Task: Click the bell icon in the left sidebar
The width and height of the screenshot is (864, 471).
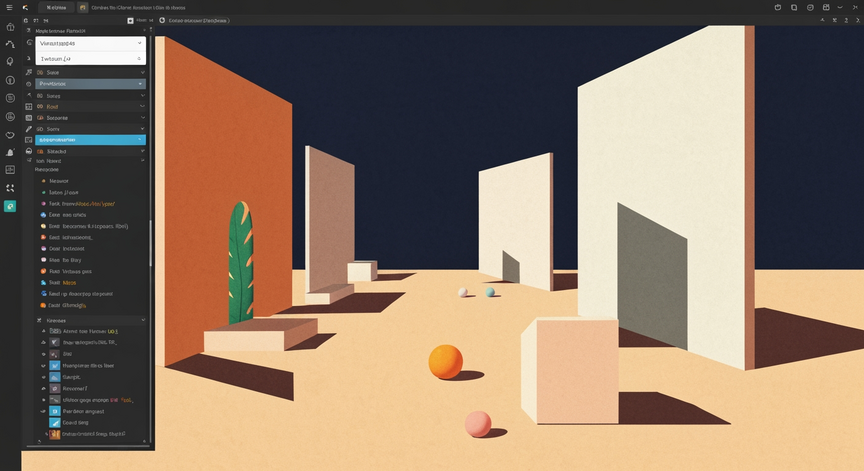Action: 10,153
